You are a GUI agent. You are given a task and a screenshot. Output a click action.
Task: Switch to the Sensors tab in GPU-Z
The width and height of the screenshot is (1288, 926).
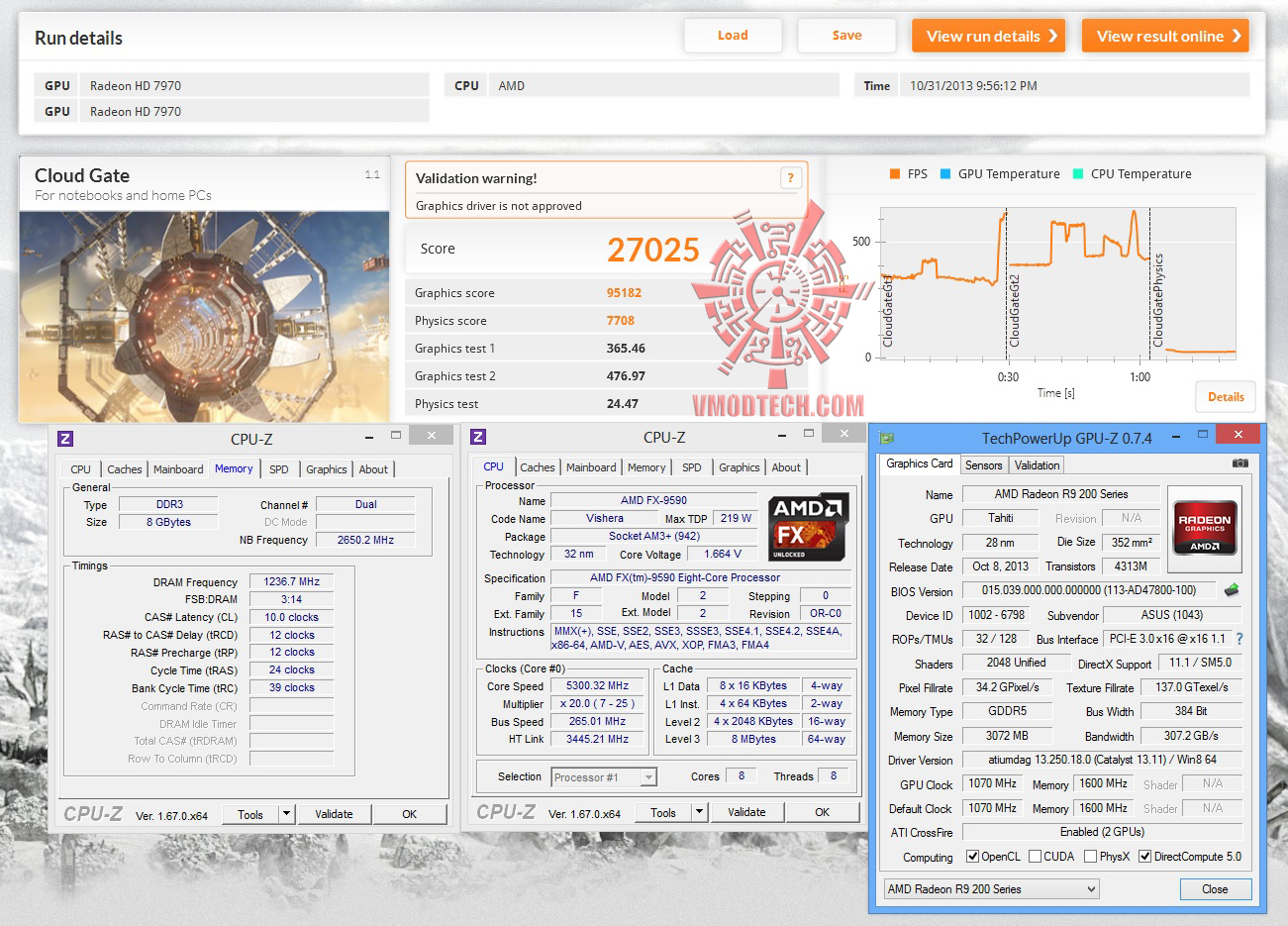[983, 465]
